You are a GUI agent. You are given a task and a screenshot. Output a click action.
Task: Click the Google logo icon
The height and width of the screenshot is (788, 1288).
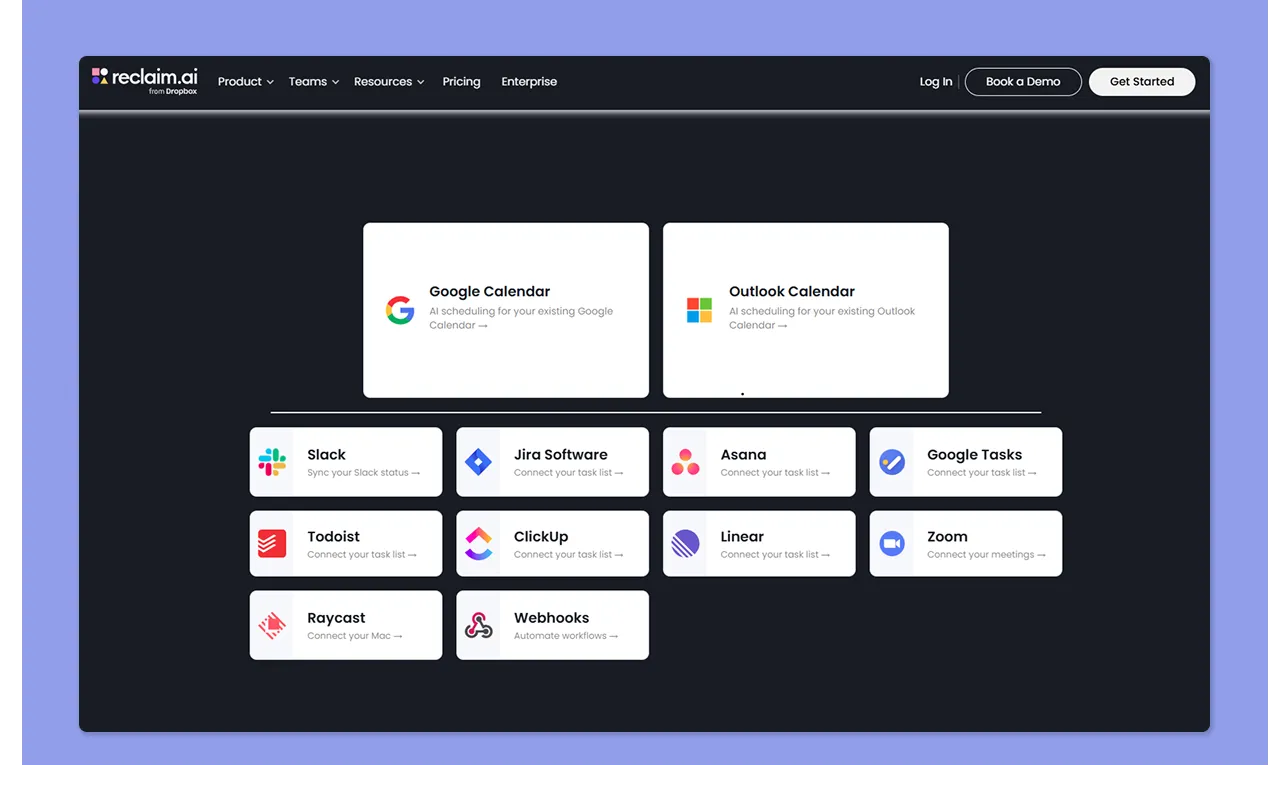click(400, 310)
